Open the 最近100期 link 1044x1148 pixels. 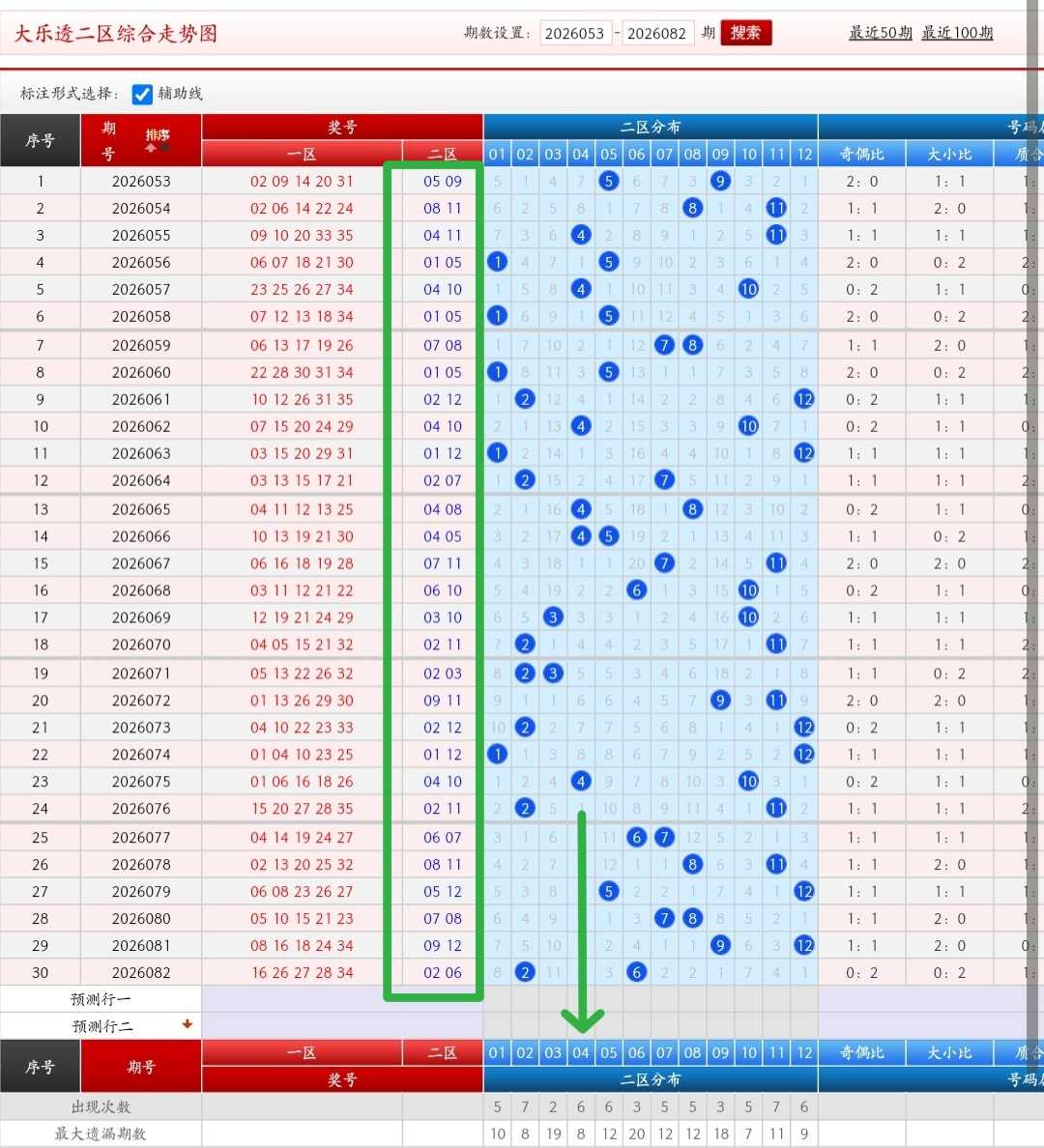tap(957, 33)
